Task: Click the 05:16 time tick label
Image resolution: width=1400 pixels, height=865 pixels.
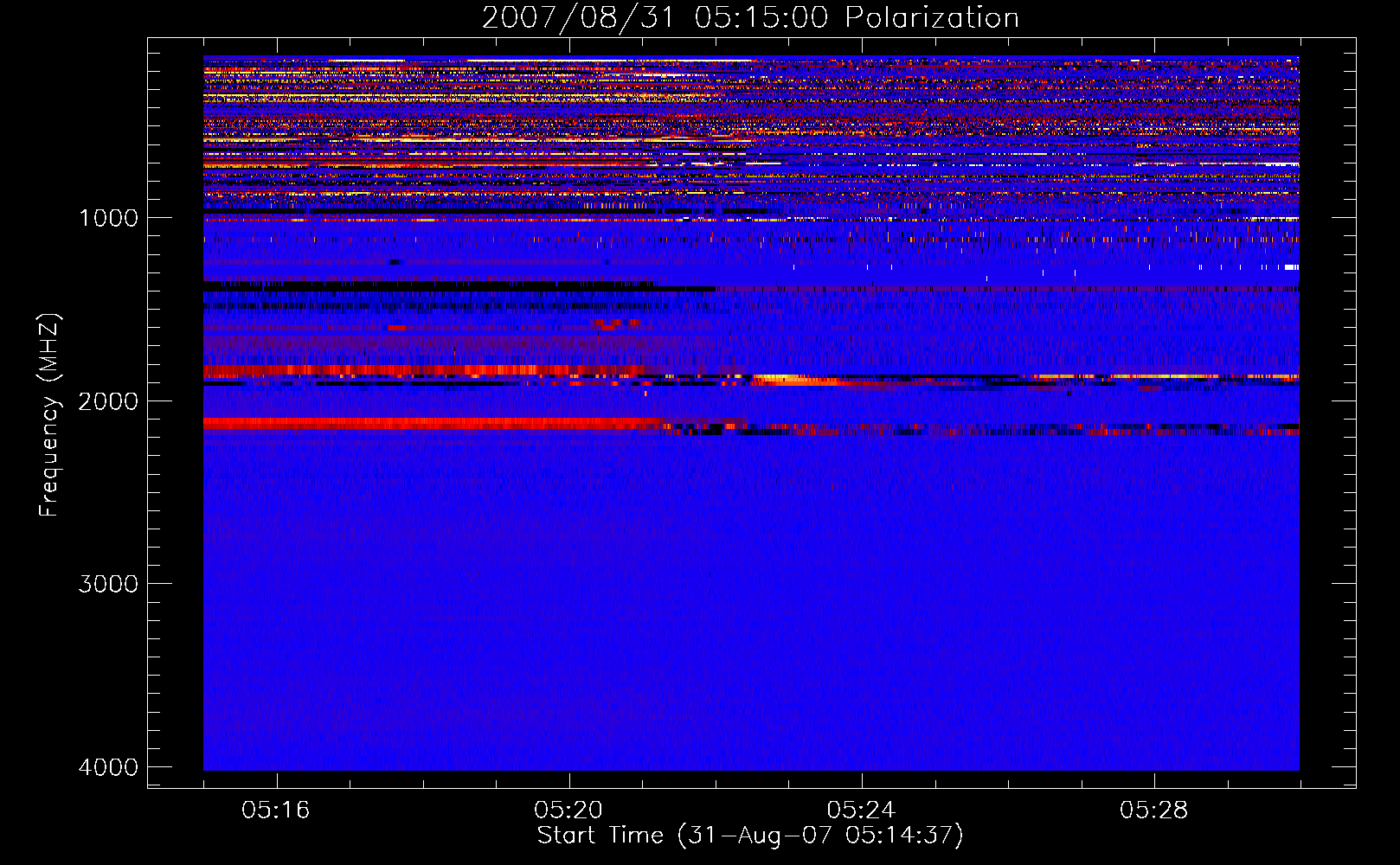Action: coord(276,811)
